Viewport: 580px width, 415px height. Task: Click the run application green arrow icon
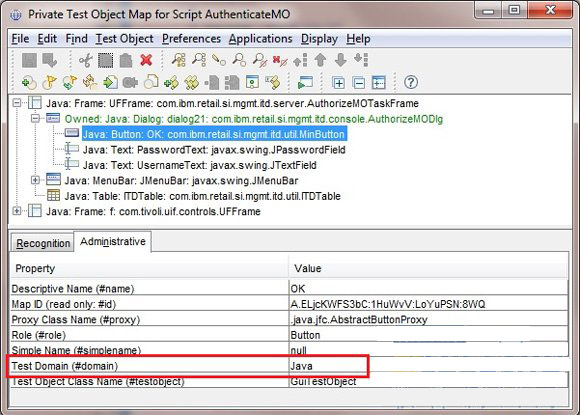tap(305, 82)
